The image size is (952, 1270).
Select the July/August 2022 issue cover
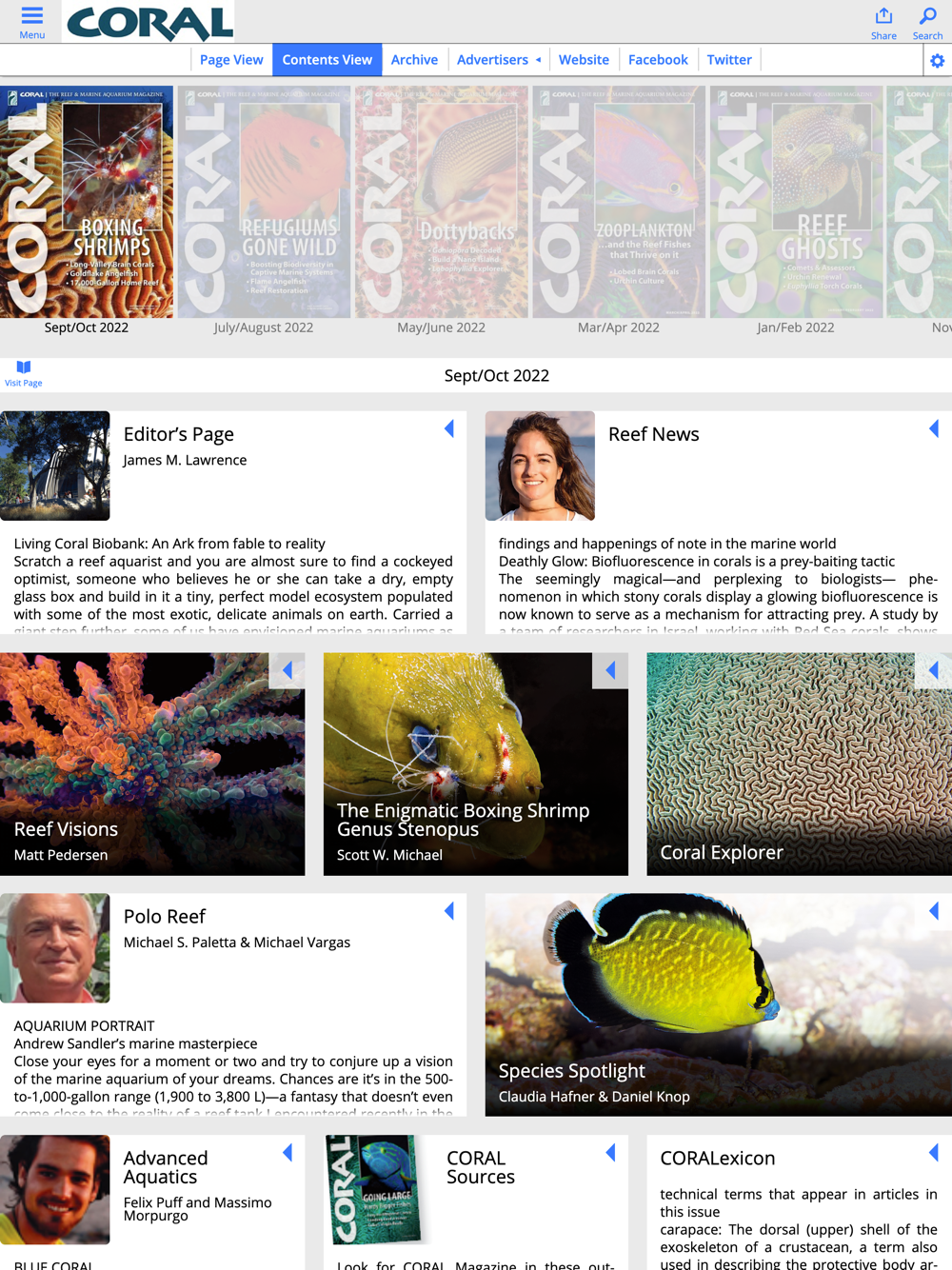[x=264, y=202]
